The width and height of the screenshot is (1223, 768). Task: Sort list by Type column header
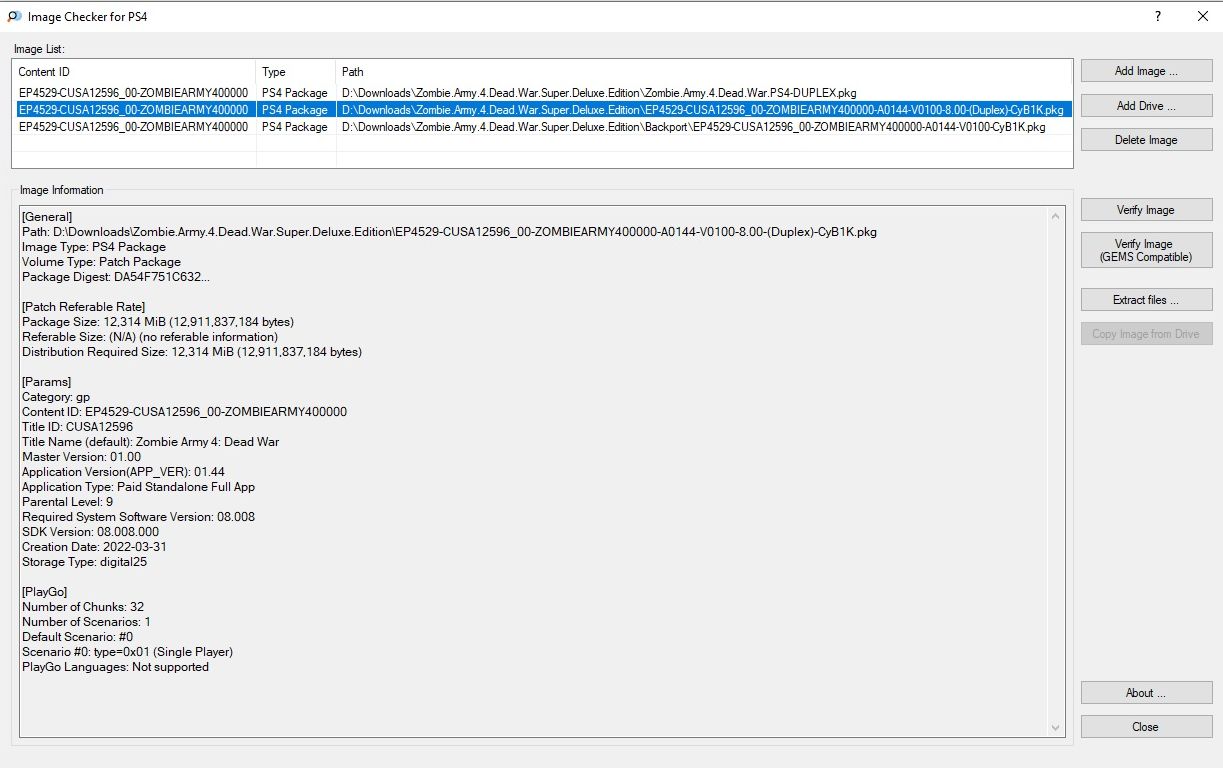[296, 72]
